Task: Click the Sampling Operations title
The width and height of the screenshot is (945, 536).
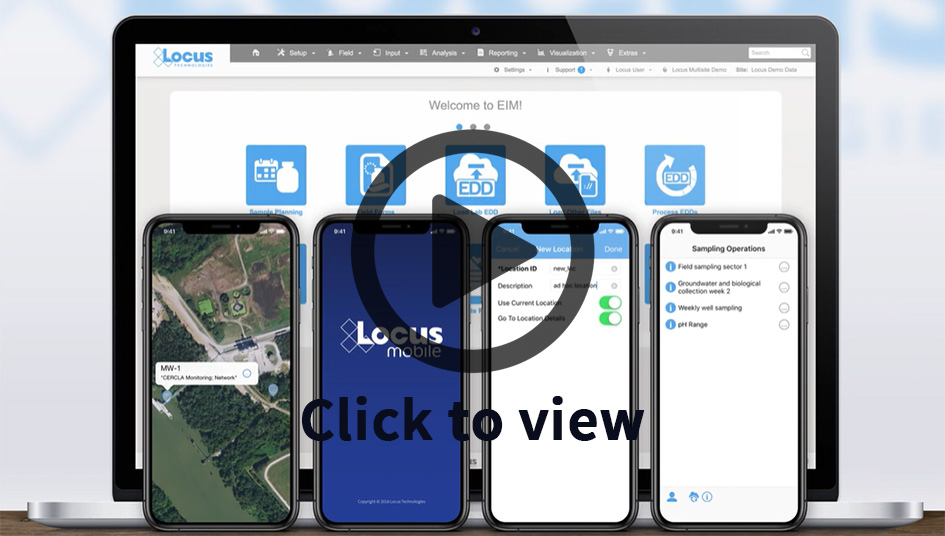Action: (728, 248)
